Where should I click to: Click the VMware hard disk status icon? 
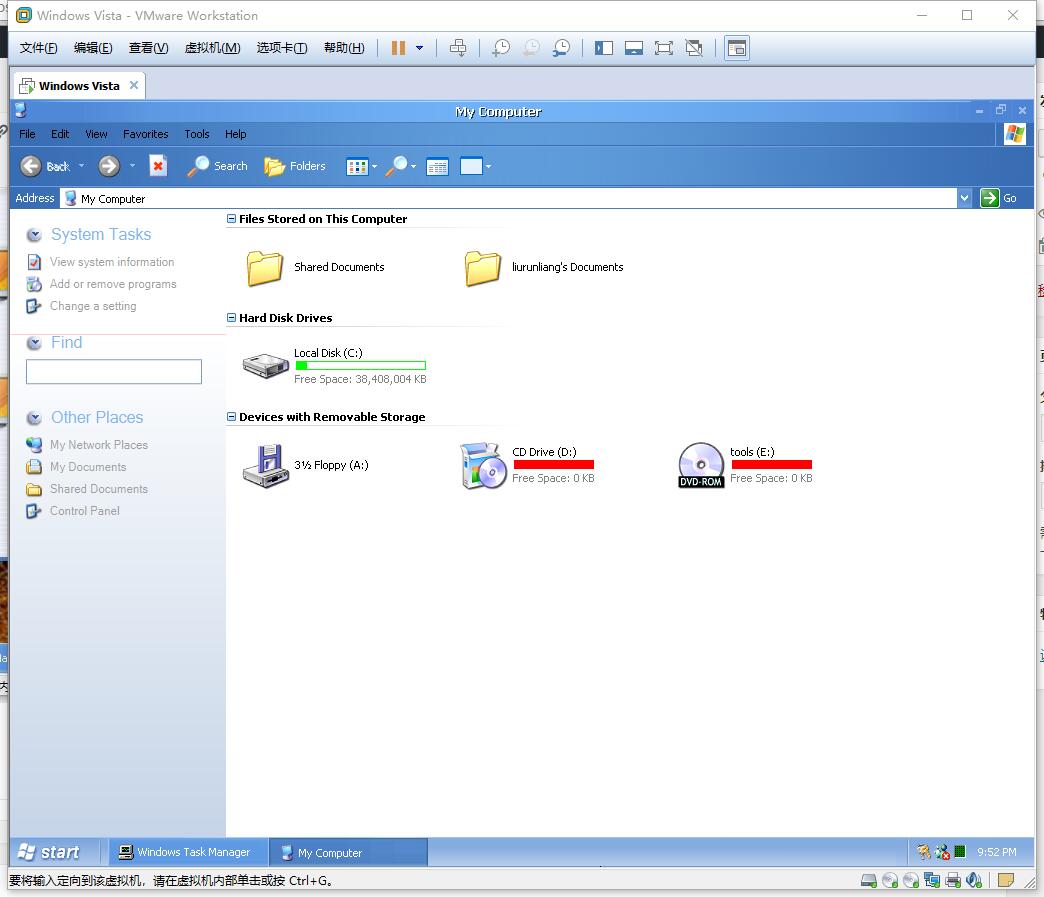point(869,880)
